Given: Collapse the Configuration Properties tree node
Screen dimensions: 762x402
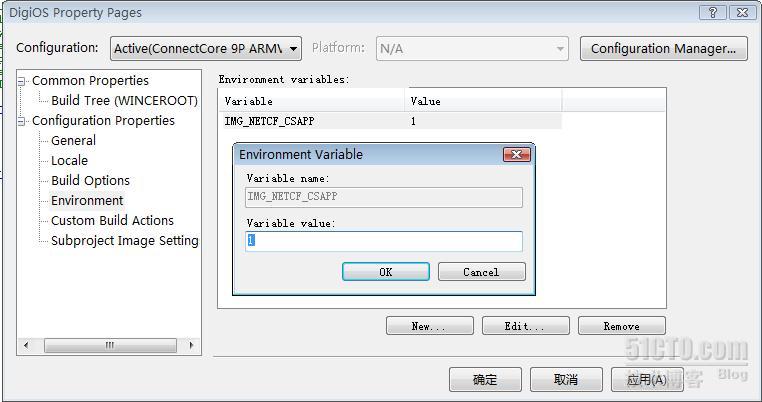Looking at the screenshot, I should (21, 121).
